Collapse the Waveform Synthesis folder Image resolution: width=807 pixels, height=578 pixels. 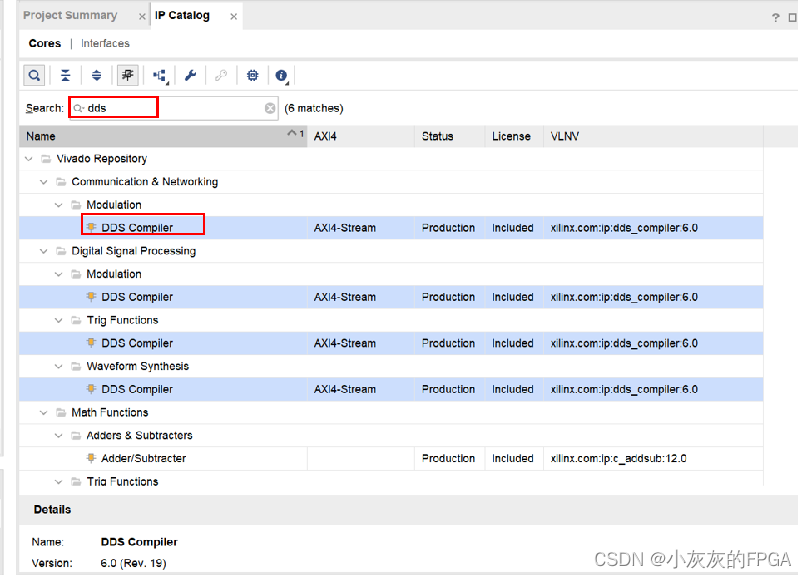click(59, 366)
